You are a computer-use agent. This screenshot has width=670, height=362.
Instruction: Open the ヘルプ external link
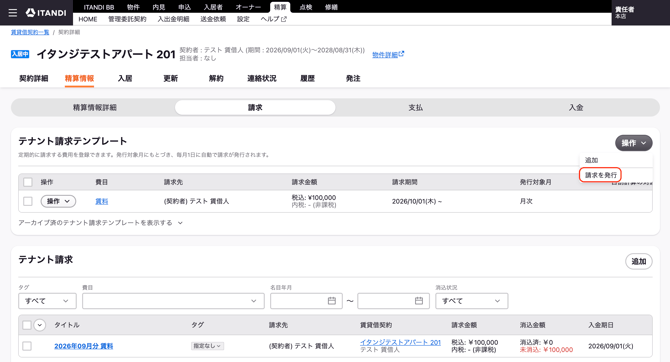273,19
